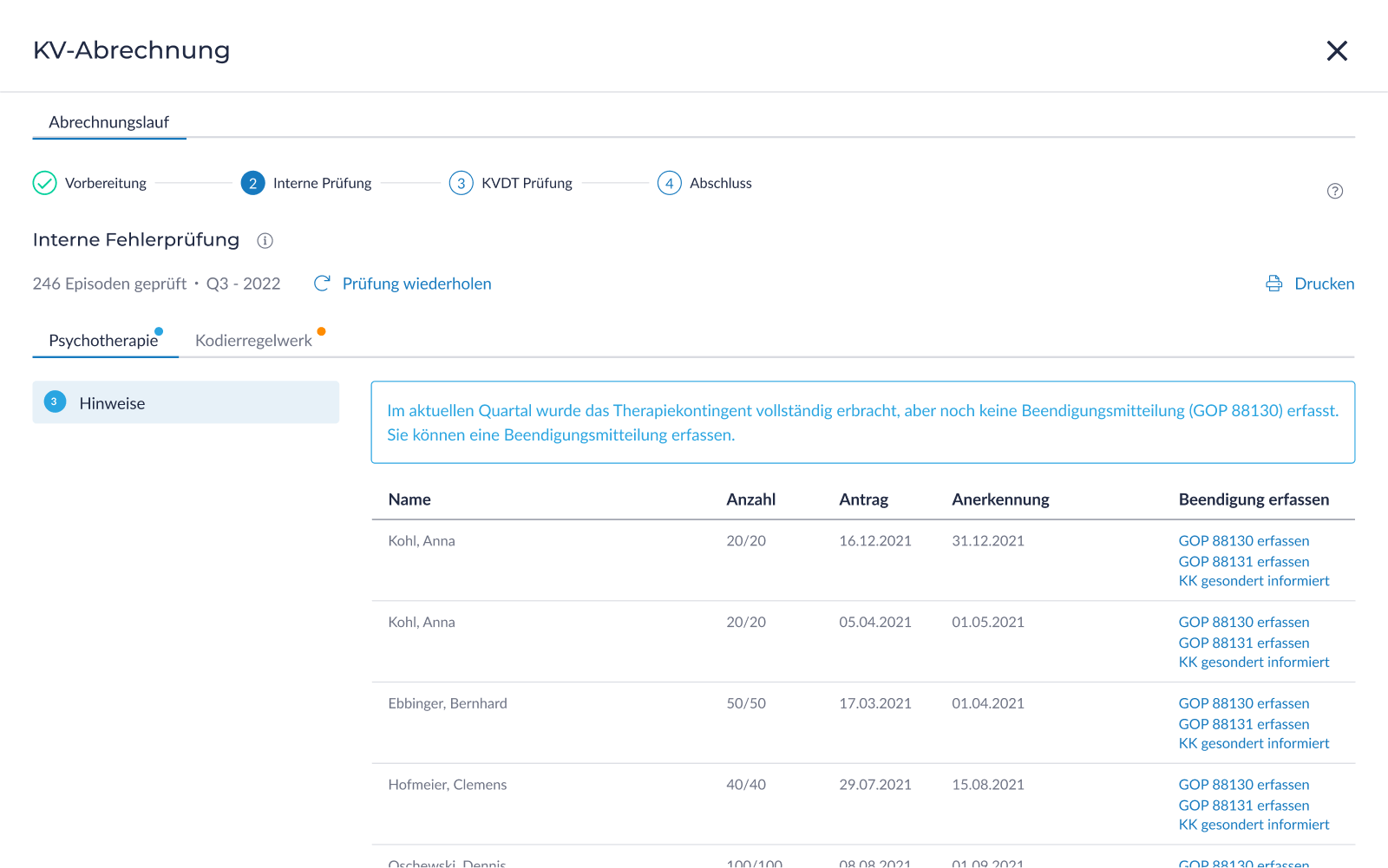
Task: Click Antrag date 29.07.2021
Action: click(x=875, y=785)
